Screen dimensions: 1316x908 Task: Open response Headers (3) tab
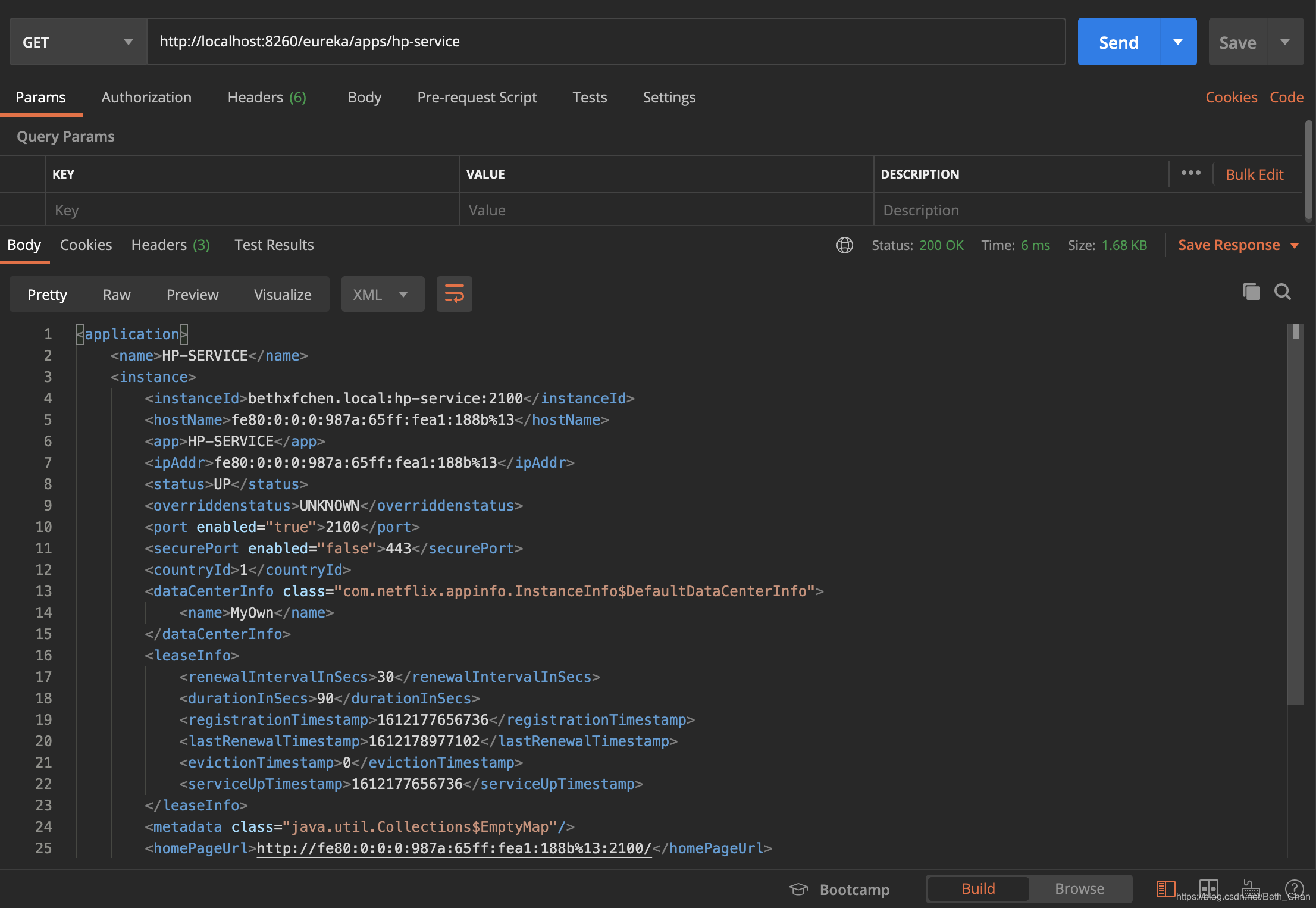pos(170,245)
